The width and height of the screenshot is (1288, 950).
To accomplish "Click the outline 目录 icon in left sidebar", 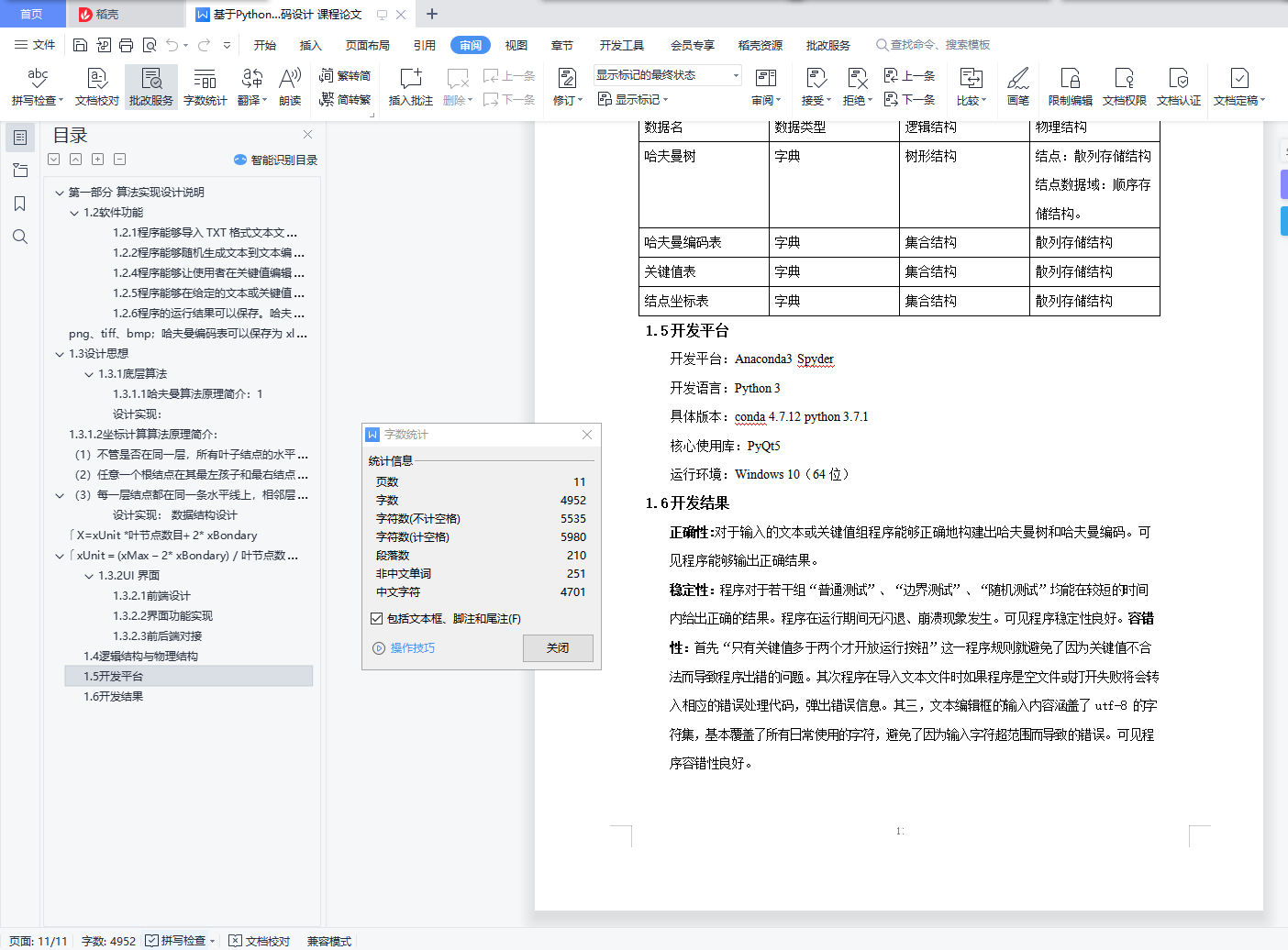I will pos(20,138).
